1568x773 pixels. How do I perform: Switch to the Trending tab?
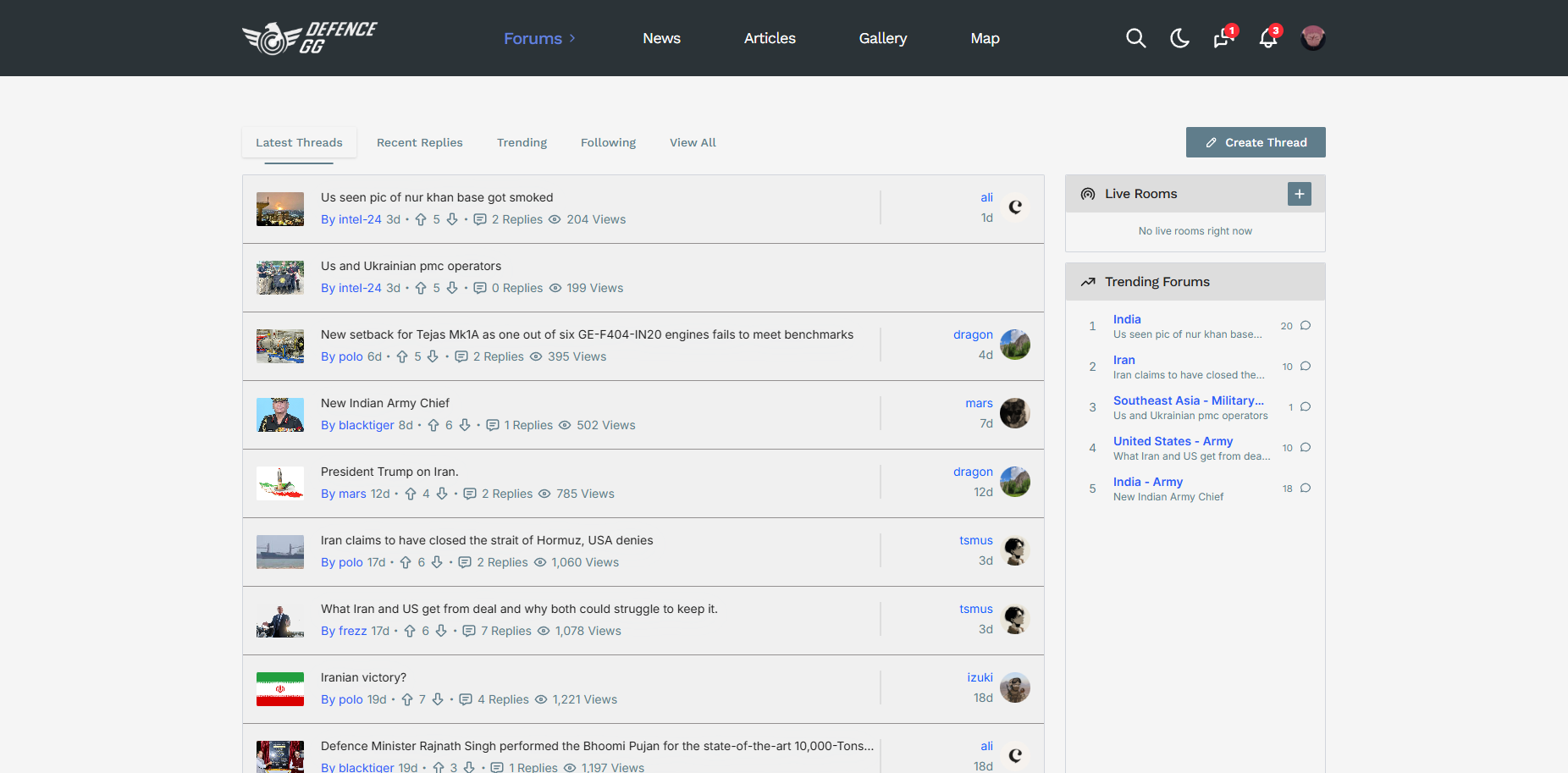[522, 142]
